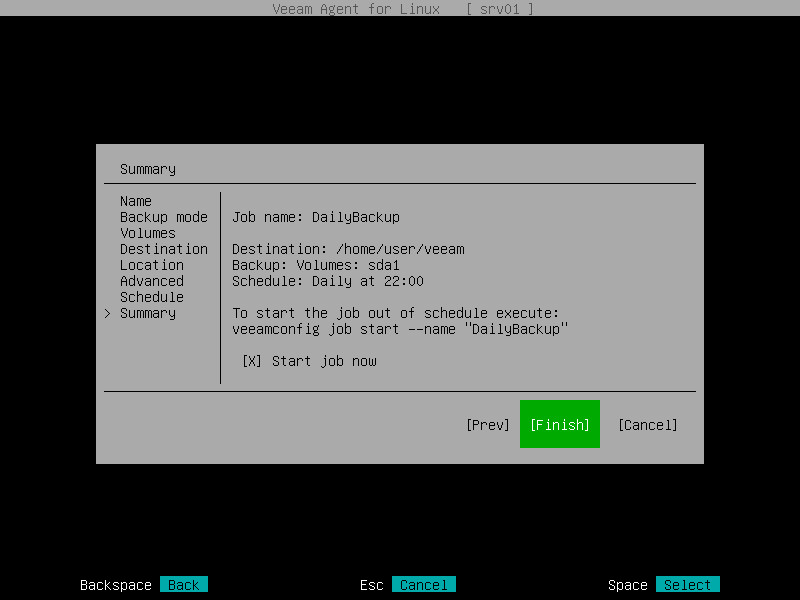
Task: Open the Destination wizard step
Action: [164, 249]
